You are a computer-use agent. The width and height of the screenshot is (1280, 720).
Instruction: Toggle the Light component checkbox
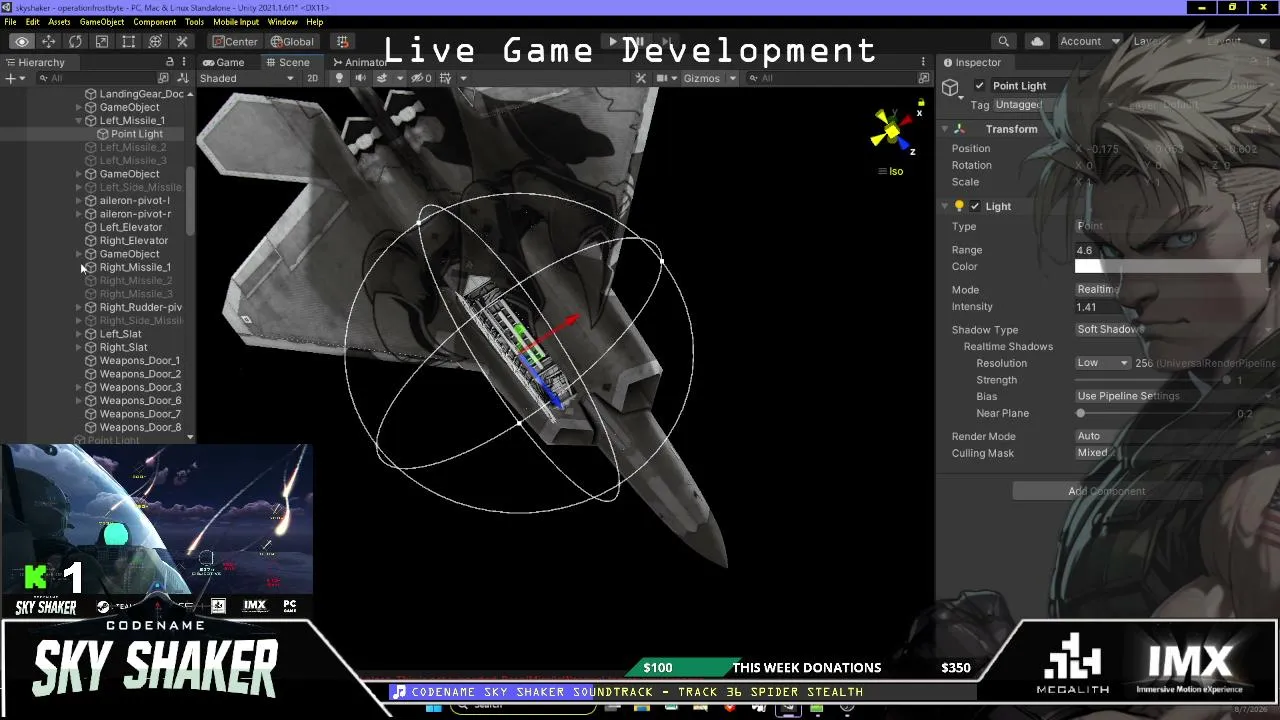975,206
